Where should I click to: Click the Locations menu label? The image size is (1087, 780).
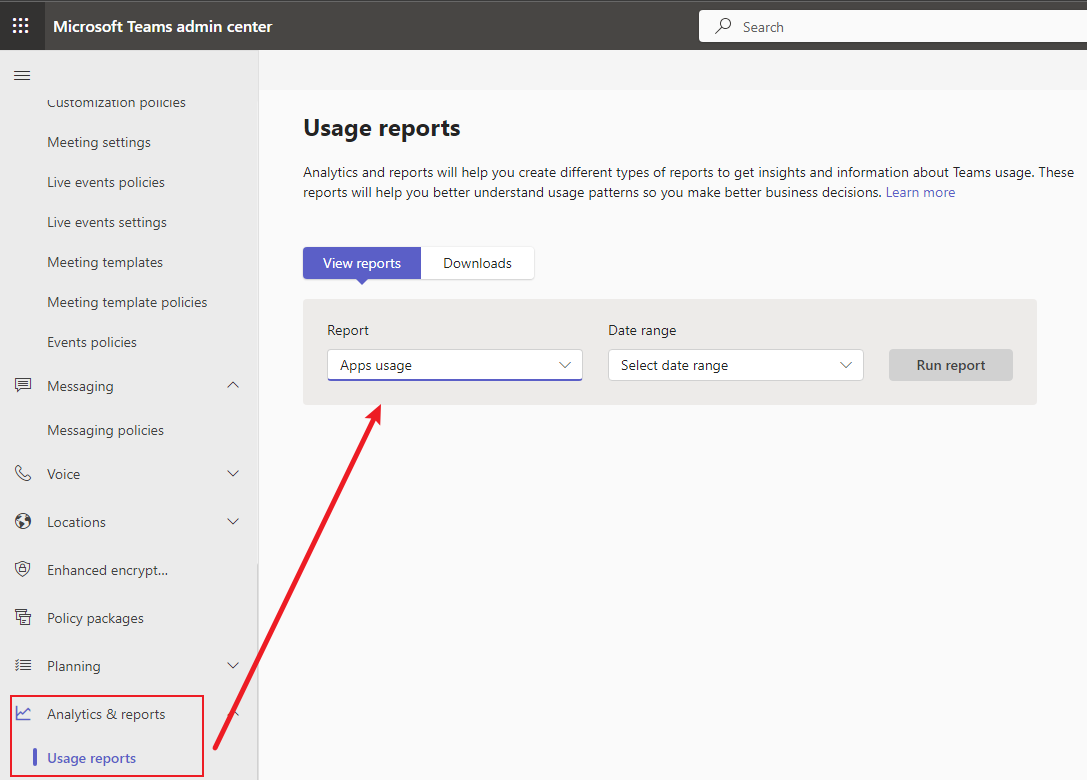[x=76, y=522]
